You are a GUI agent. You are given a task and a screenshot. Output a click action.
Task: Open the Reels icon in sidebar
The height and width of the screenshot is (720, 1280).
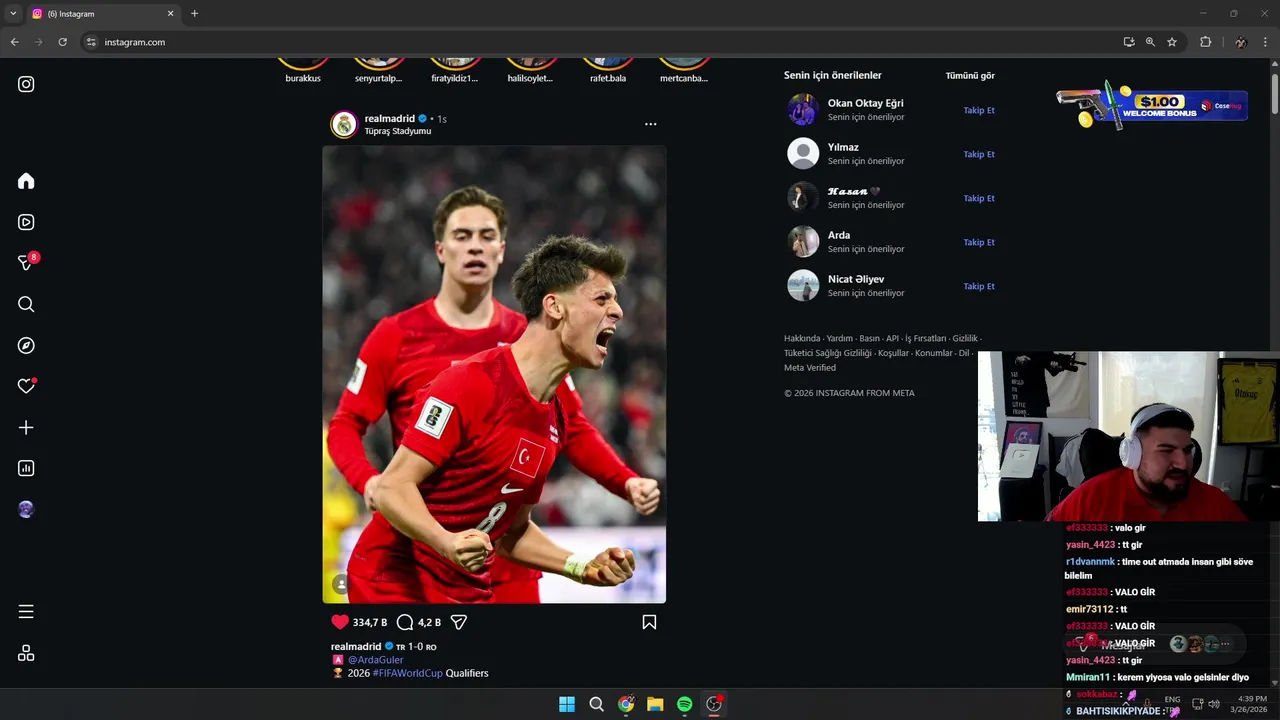coord(26,222)
